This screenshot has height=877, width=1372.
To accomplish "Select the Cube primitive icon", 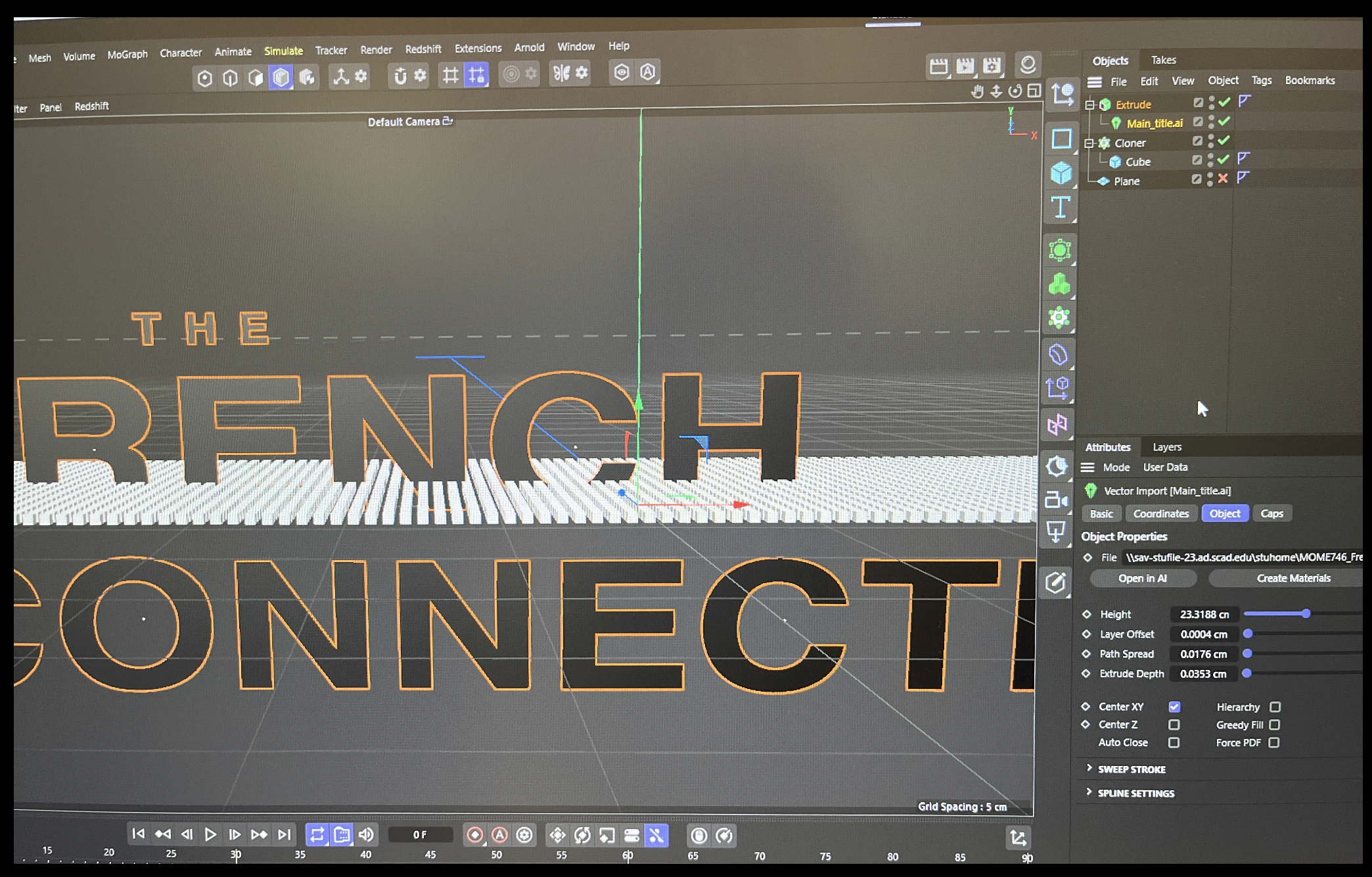I will pyautogui.click(x=1061, y=174).
